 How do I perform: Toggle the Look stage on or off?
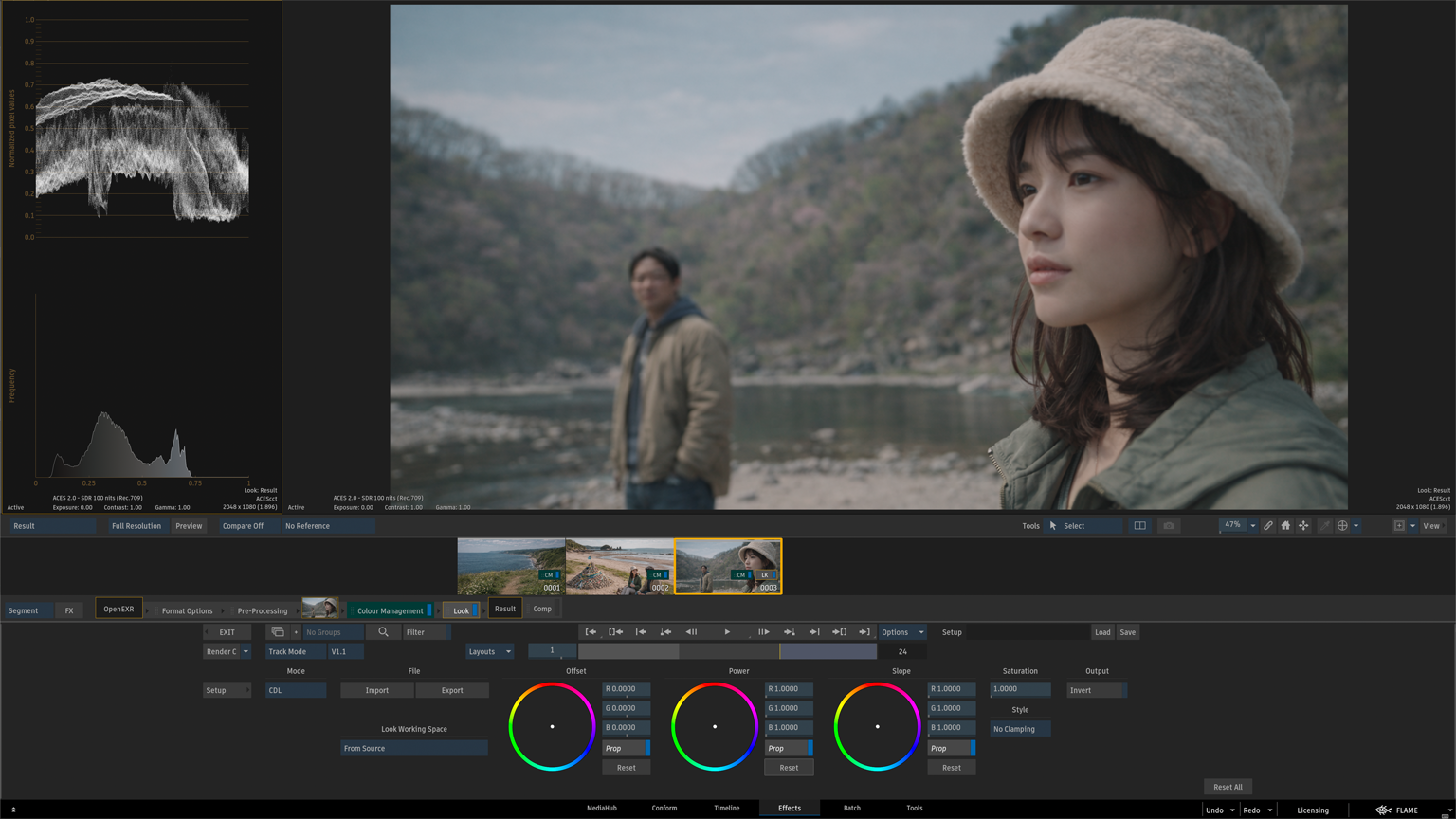[462, 610]
